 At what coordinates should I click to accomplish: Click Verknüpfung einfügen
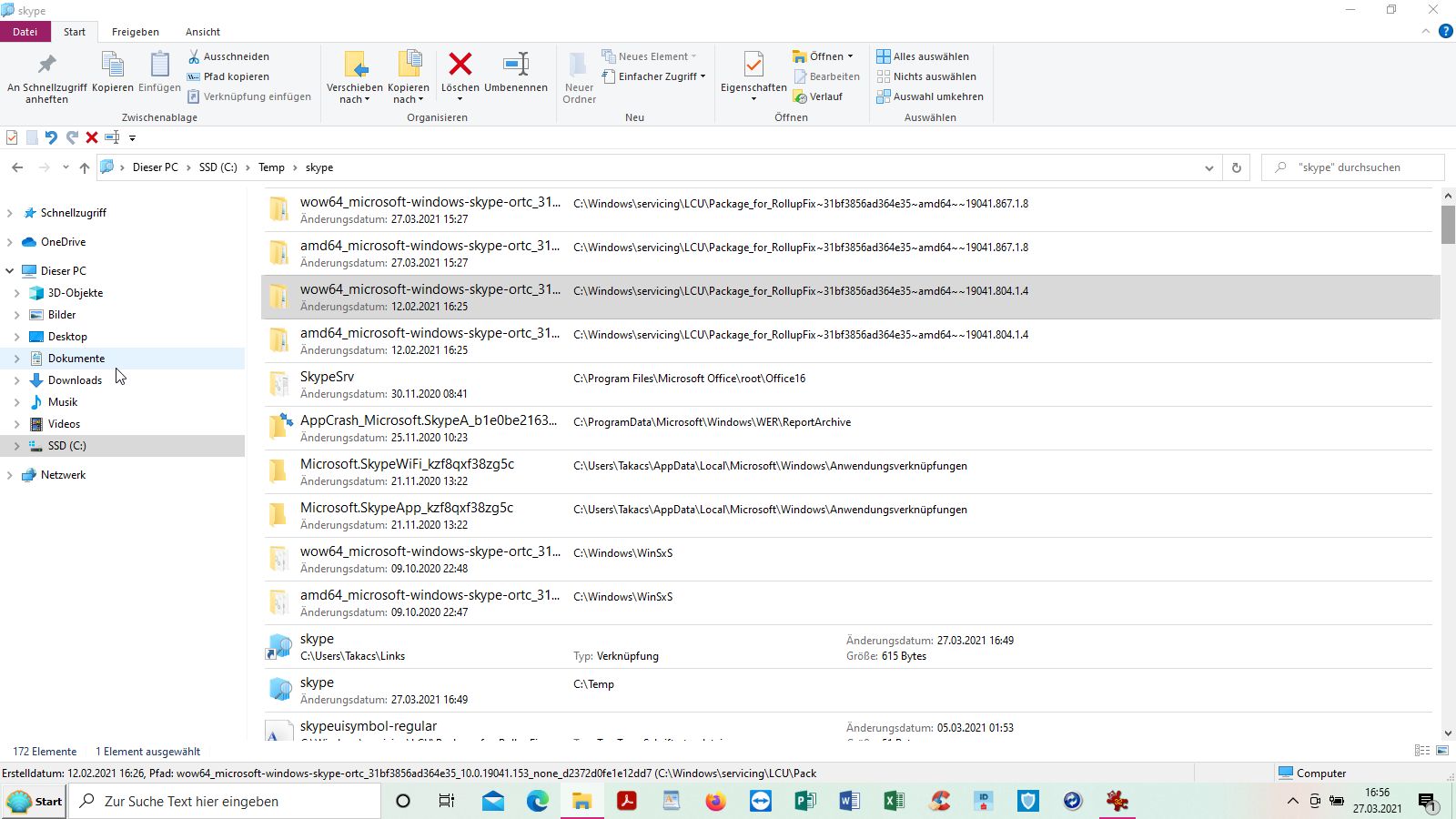[249, 96]
